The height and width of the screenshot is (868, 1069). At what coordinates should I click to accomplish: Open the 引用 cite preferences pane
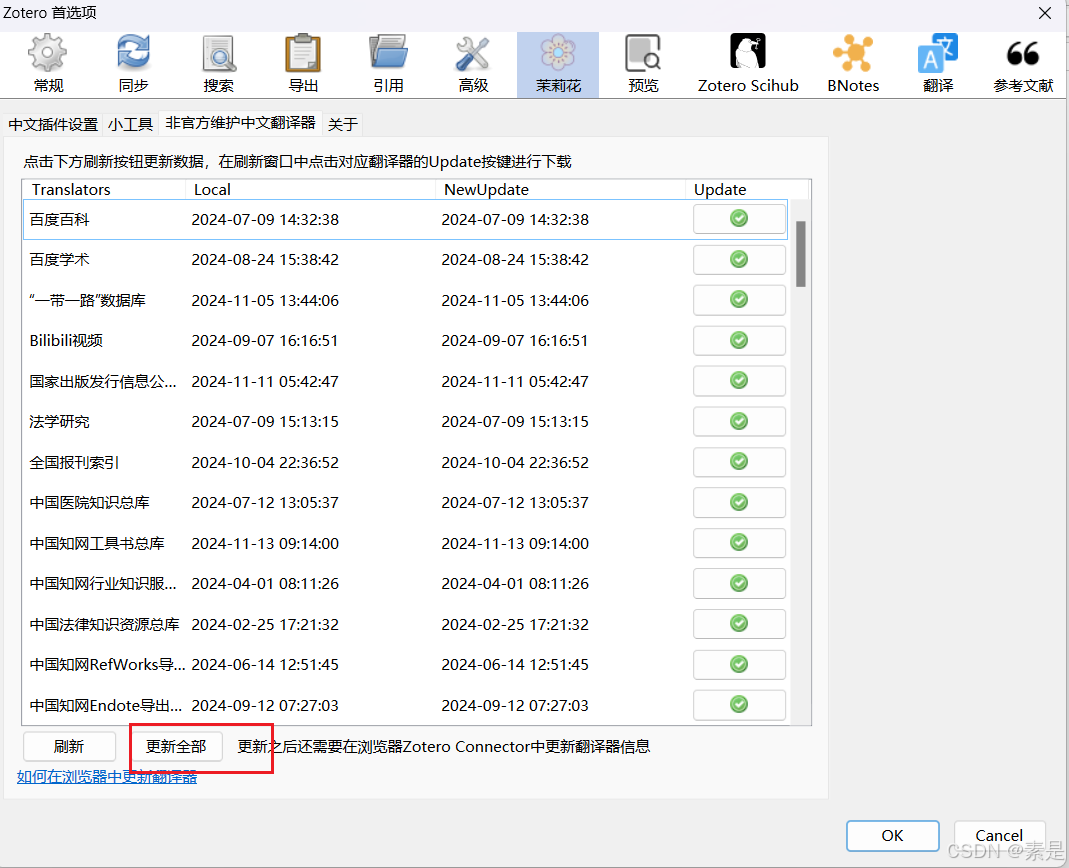[x=388, y=65]
